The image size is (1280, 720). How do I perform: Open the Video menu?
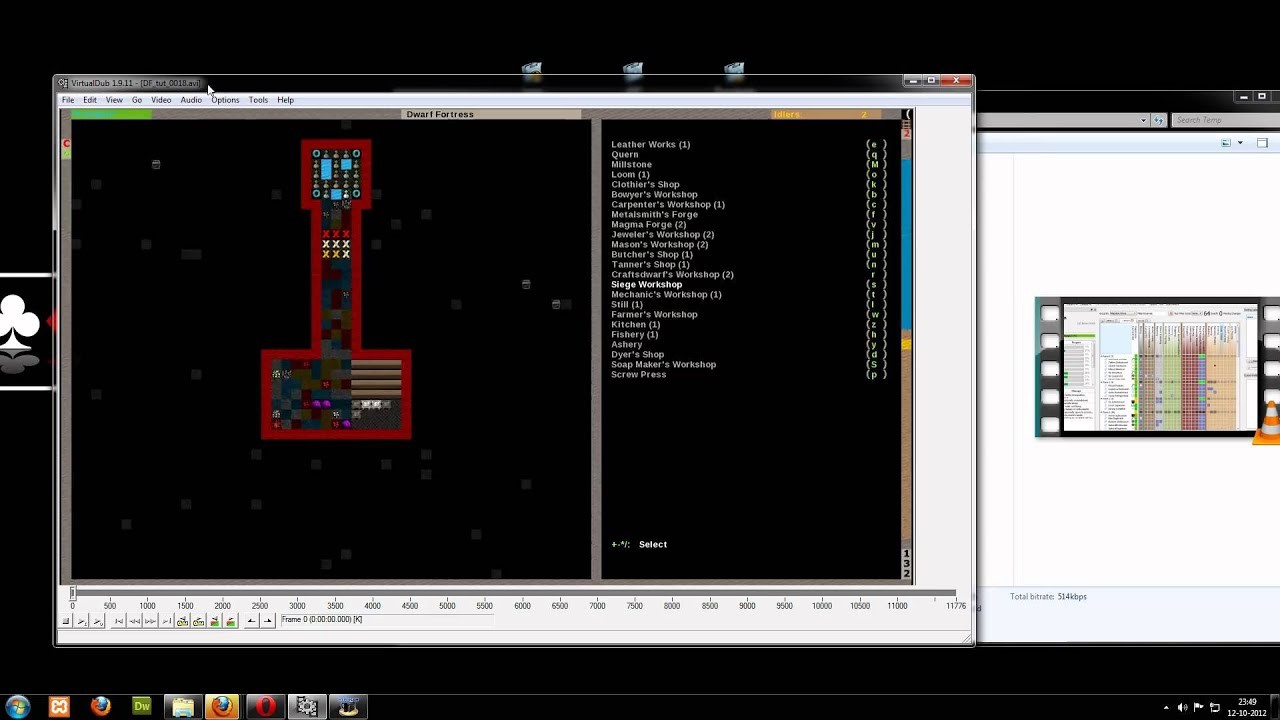[160, 100]
